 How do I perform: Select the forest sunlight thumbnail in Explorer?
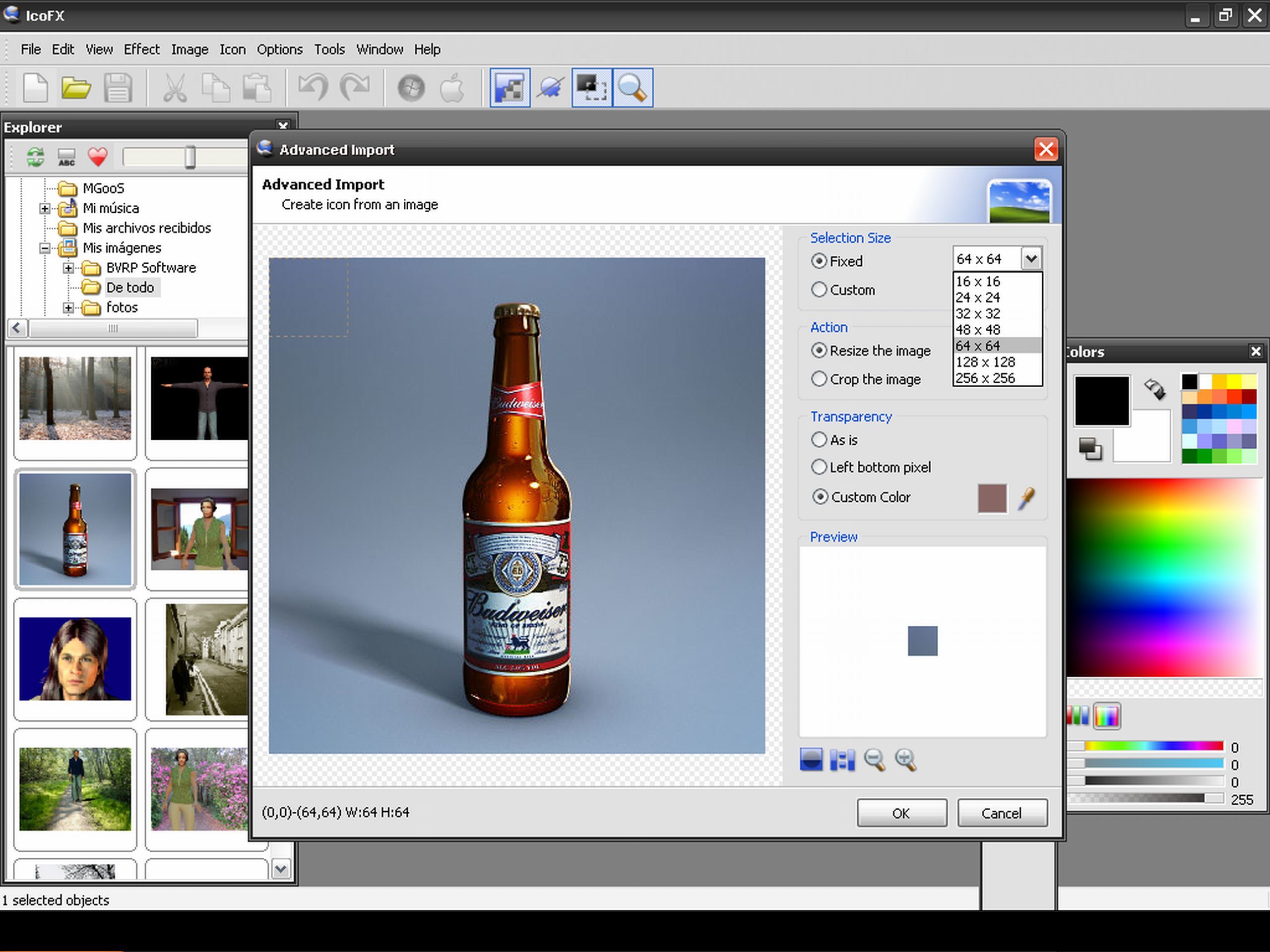[75, 399]
